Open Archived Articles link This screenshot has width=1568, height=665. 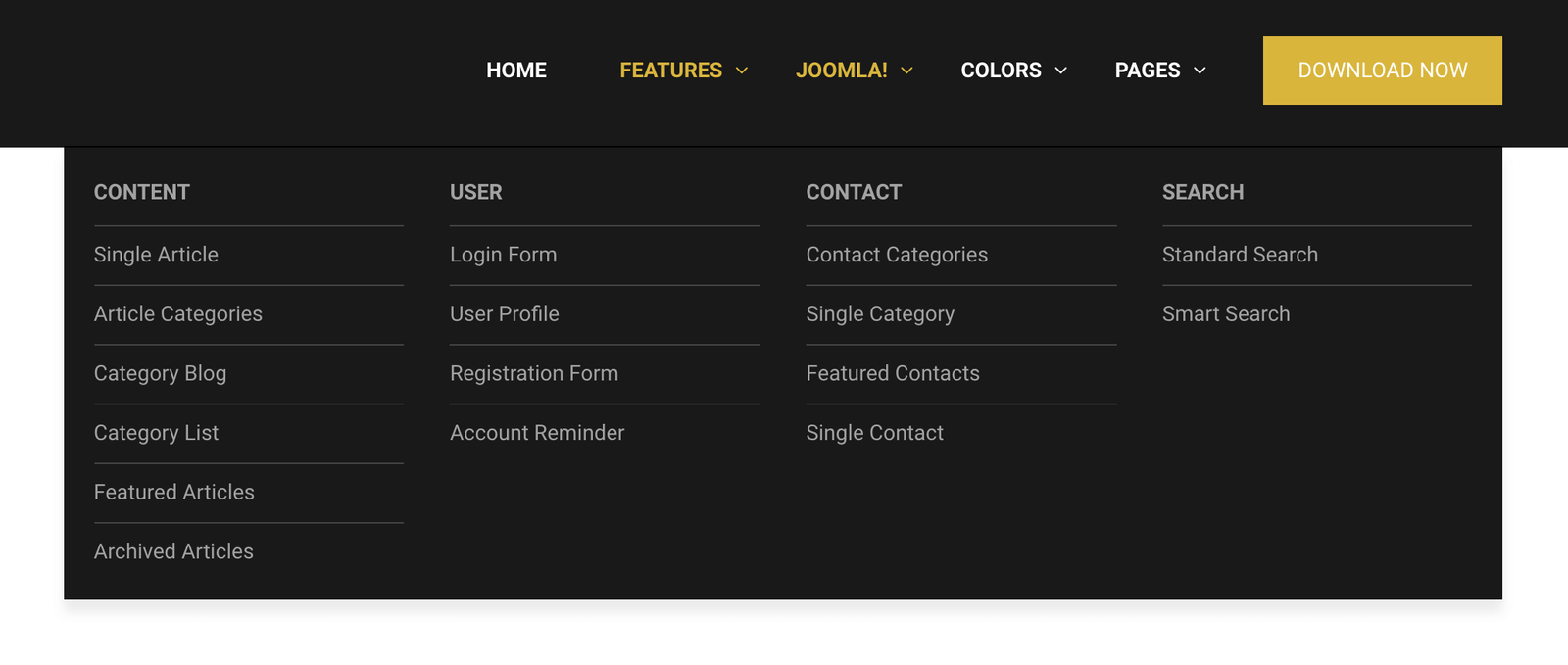coord(173,552)
